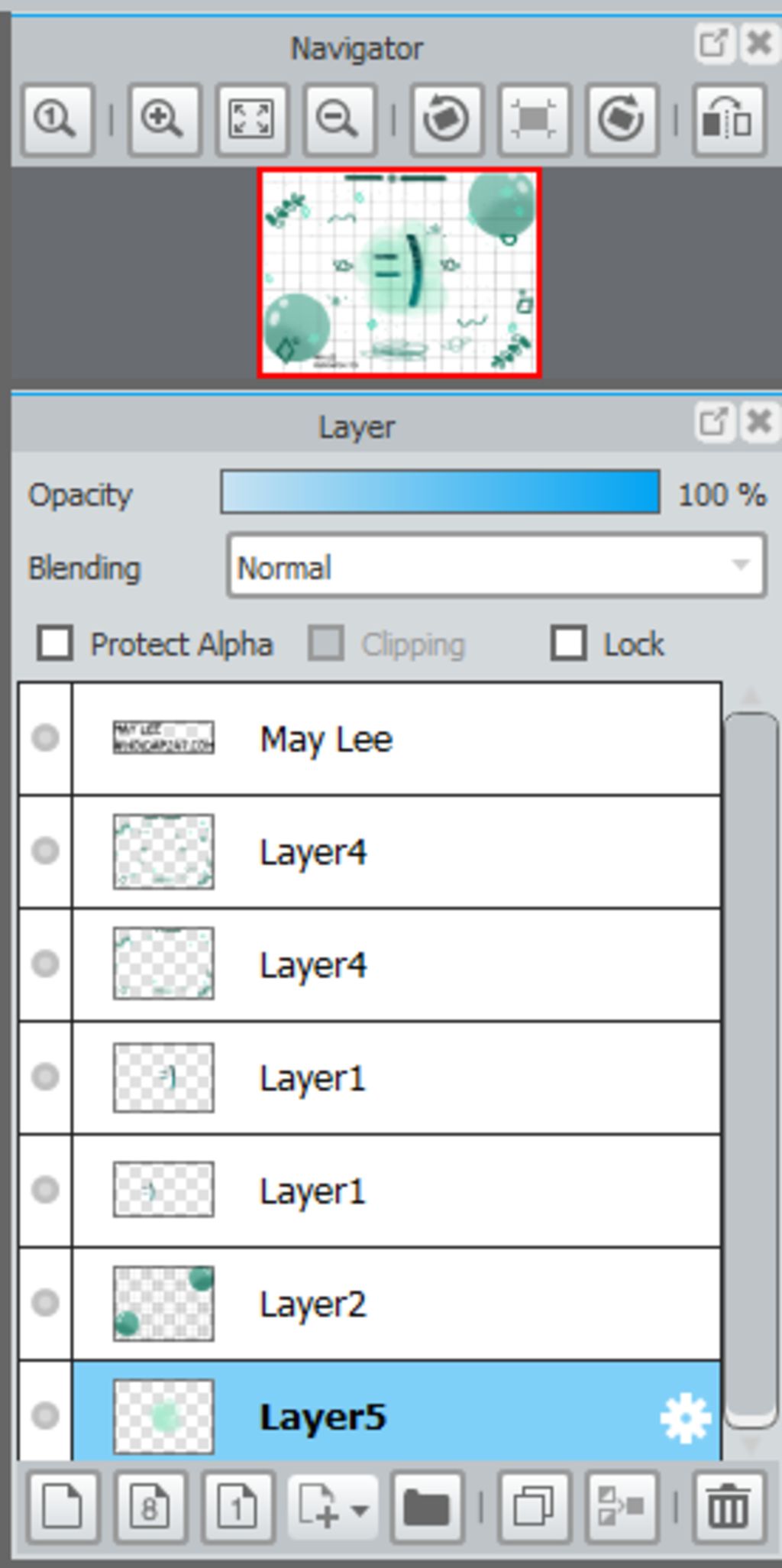Add a new layer folder
This screenshot has height=1568, width=782.
[427, 1508]
